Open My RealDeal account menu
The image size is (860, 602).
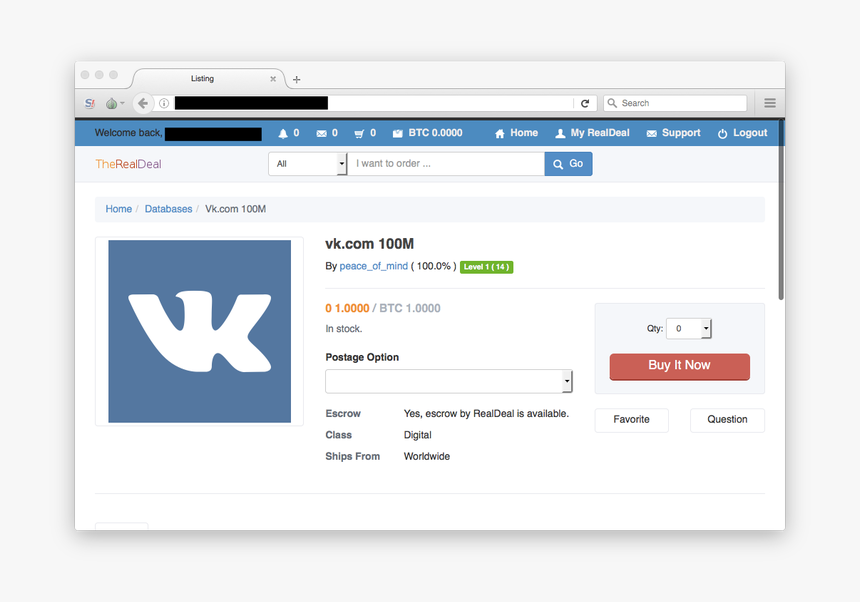[592, 133]
